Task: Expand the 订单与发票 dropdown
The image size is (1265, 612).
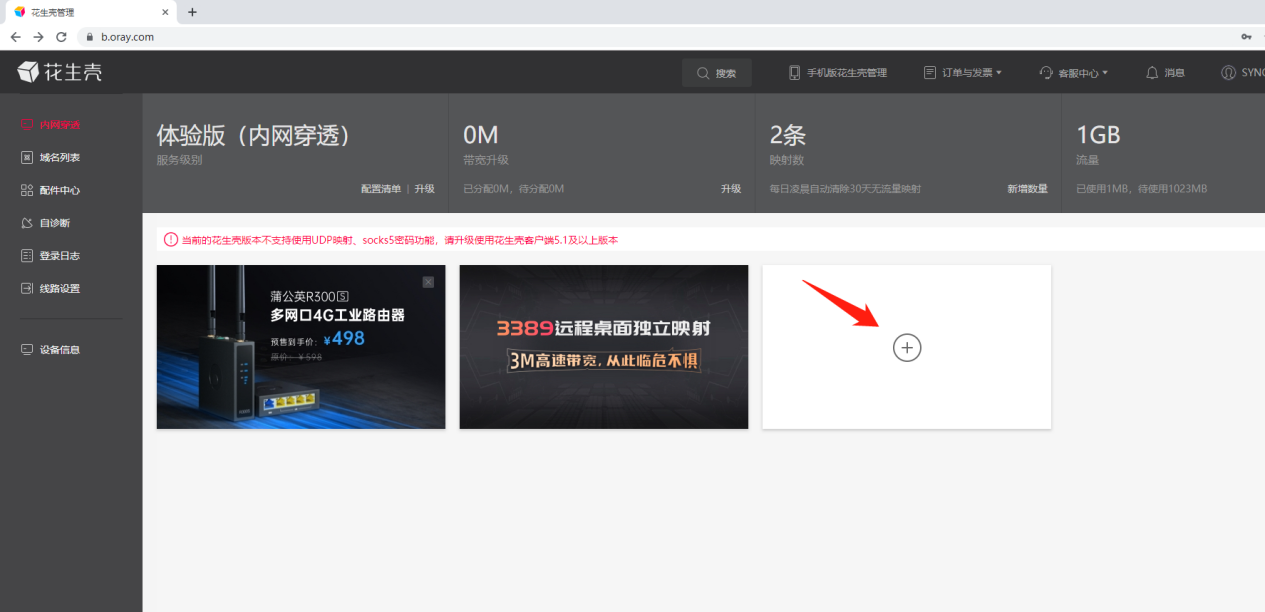Action: pyautogui.click(x=962, y=73)
